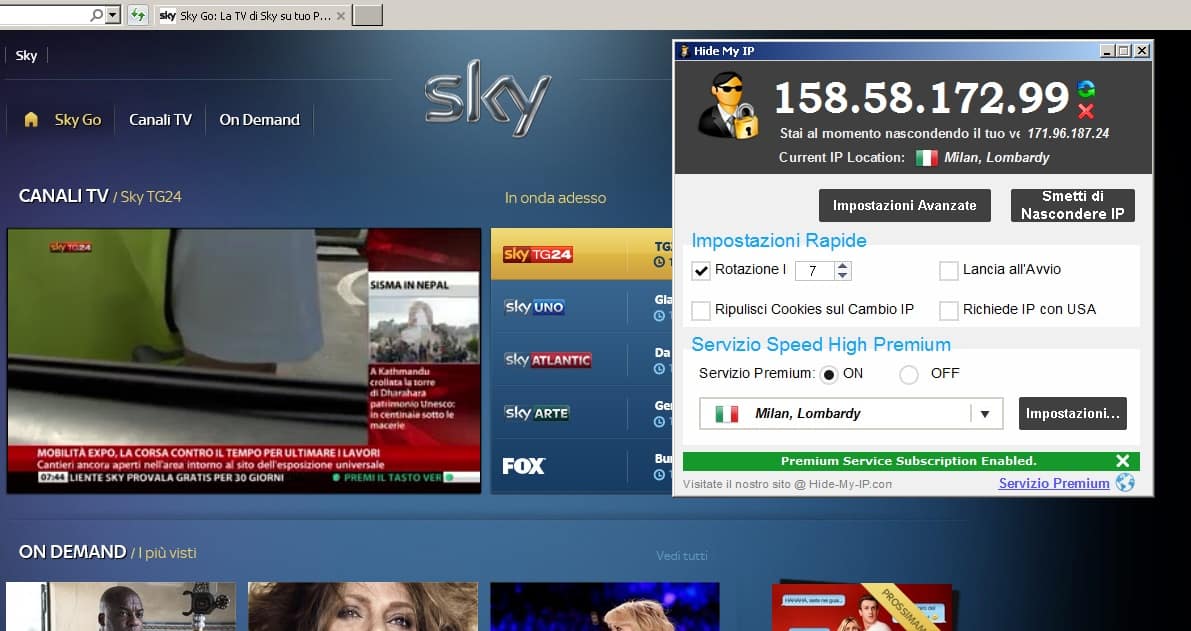Viewport: 1191px width, 631px height.
Task: Select the Sky Atlantic channel logo
Action: point(548,360)
